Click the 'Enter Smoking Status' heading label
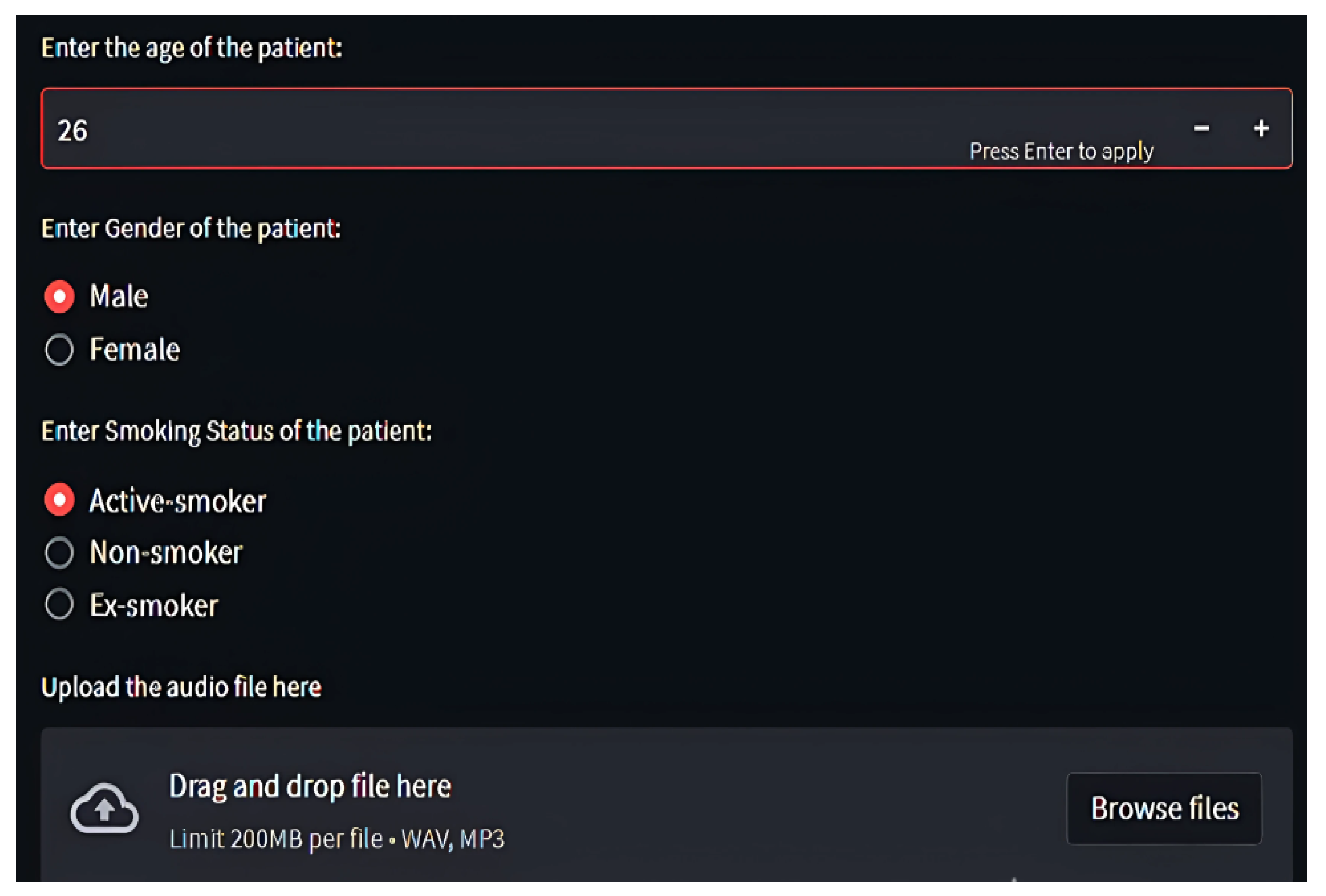This screenshot has width=1326, height=896. click(x=236, y=431)
